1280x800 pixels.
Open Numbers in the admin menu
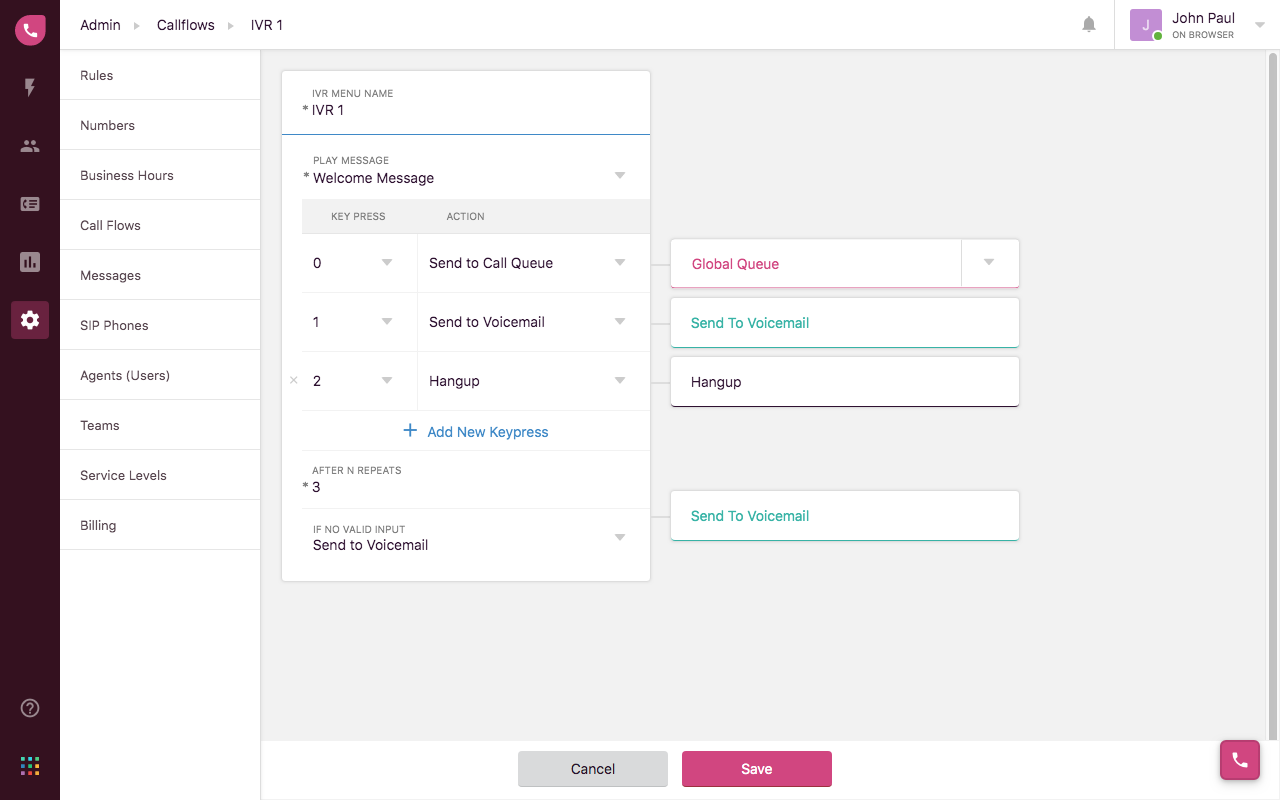[x=160, y=125]
